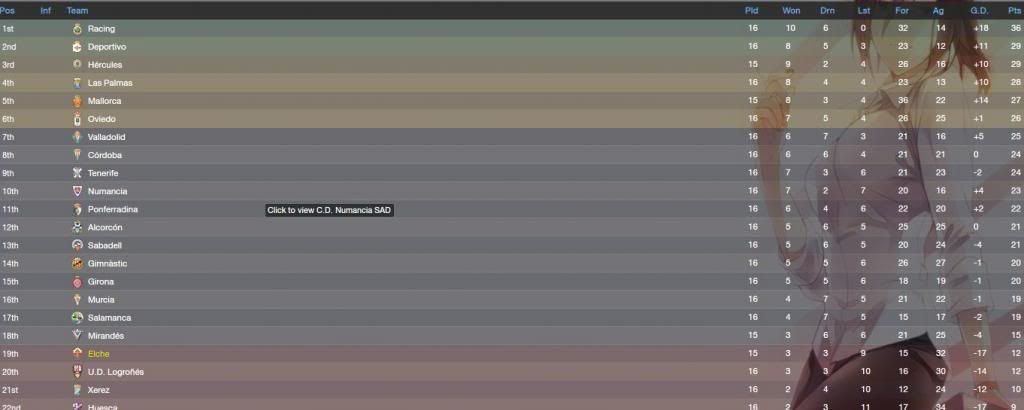
Task: Open the Hércules team name link
Action: click(104, 65)
